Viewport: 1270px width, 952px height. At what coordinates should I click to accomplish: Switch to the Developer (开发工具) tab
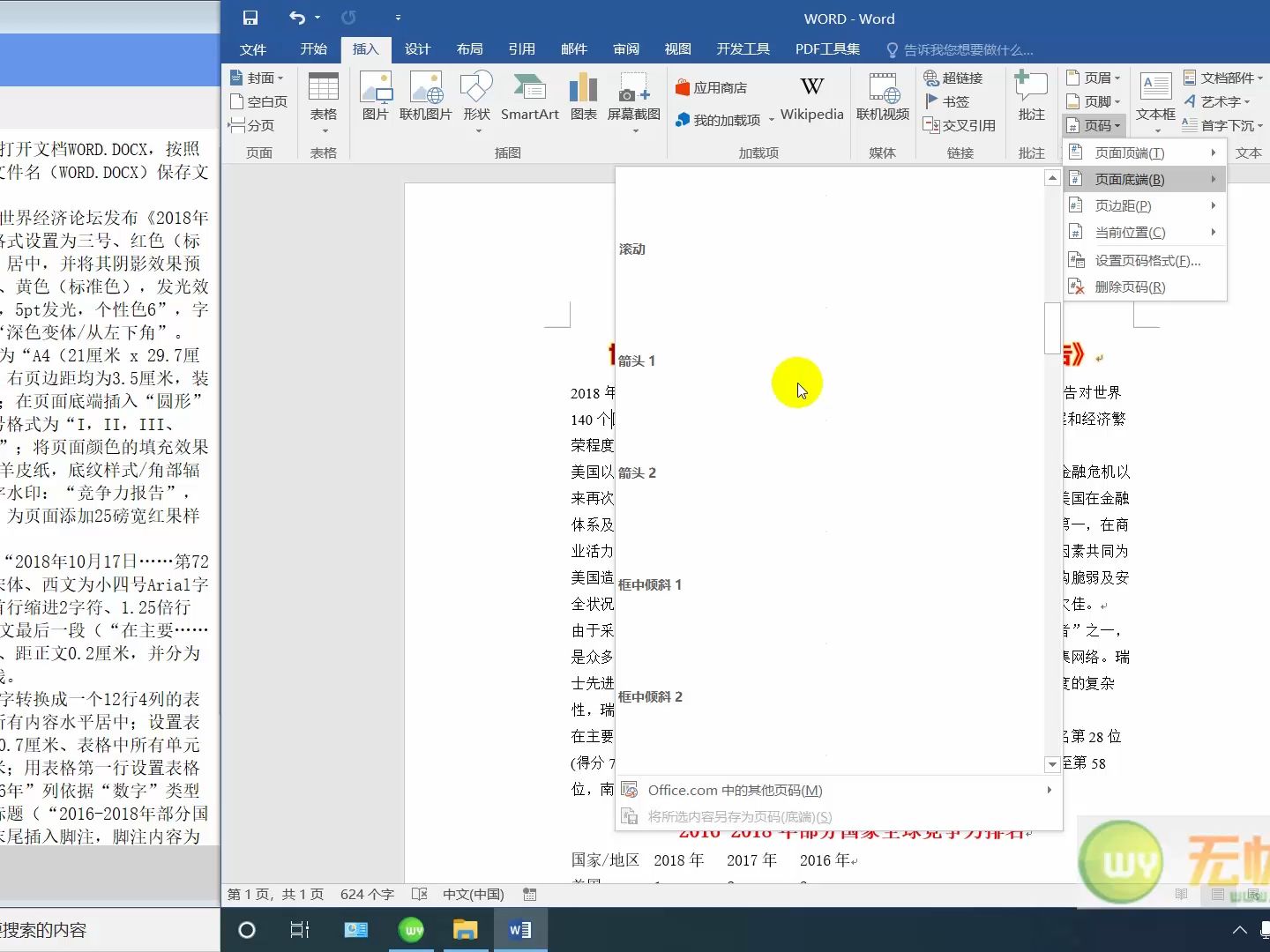point(743,49)
